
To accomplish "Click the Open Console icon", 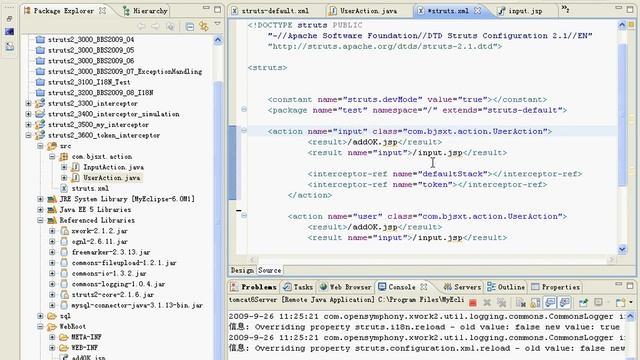I will tap(620, 302).
